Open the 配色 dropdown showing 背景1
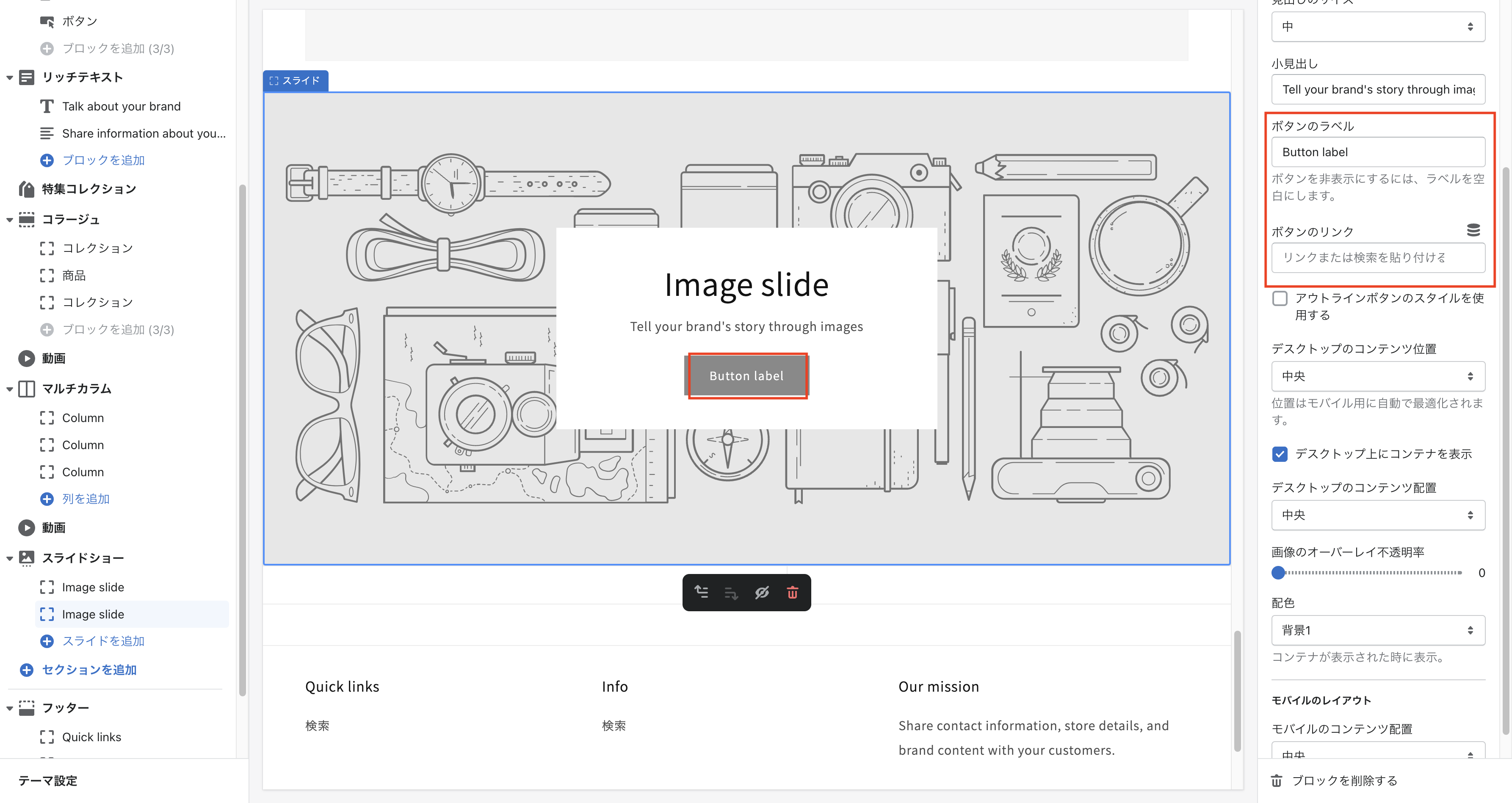This screenshot has width=1512, height=803. [x=1378, y=630]
